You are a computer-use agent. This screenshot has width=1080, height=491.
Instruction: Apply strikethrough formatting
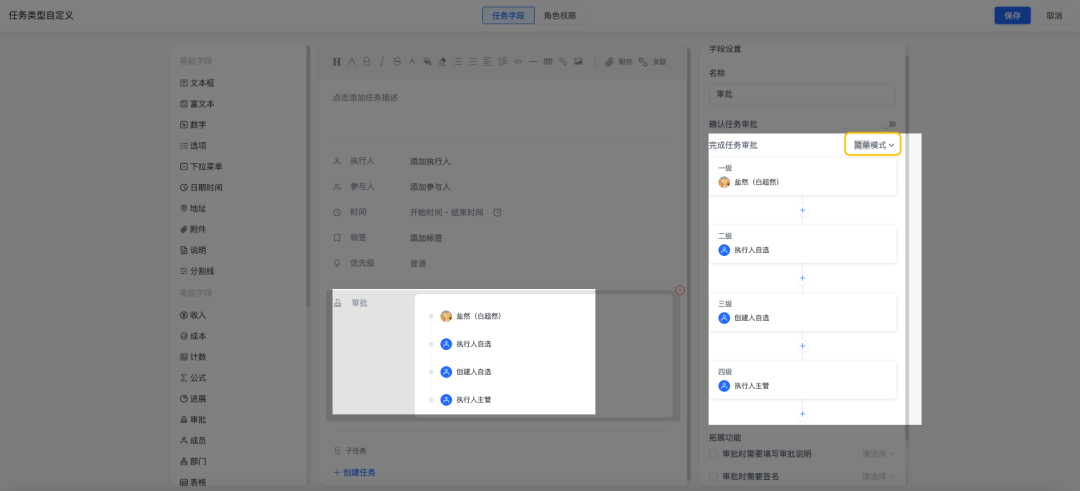(x=397, y=61)
